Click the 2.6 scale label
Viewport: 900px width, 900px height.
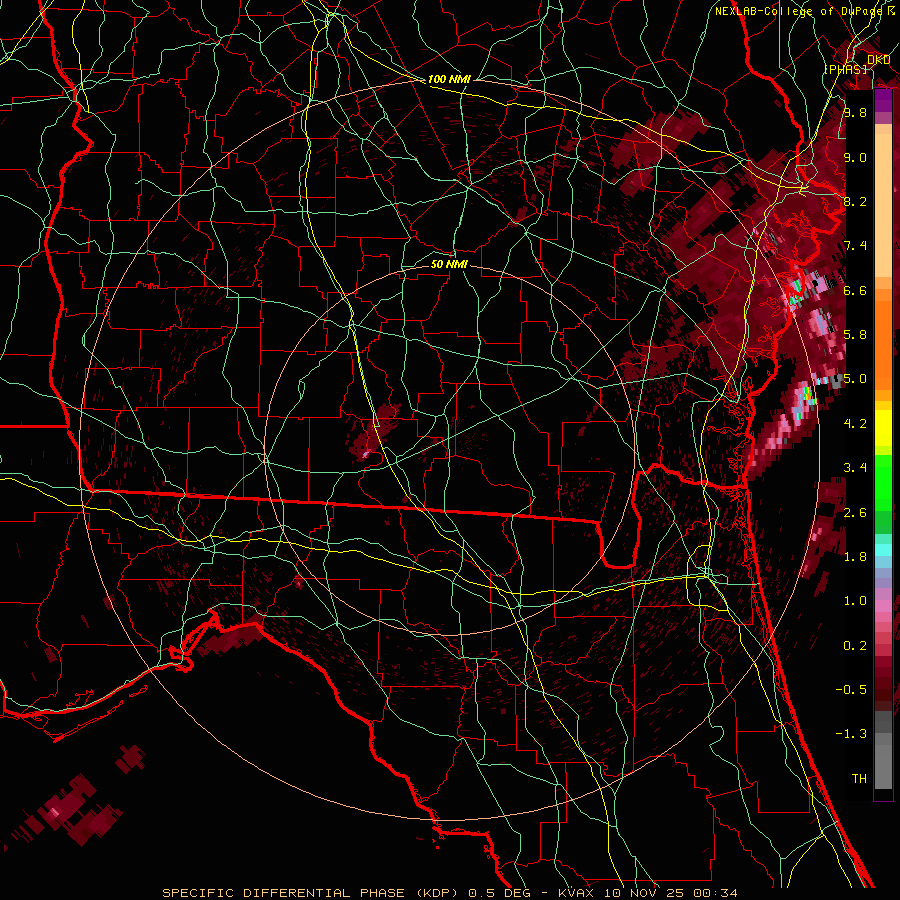(855, 513)
